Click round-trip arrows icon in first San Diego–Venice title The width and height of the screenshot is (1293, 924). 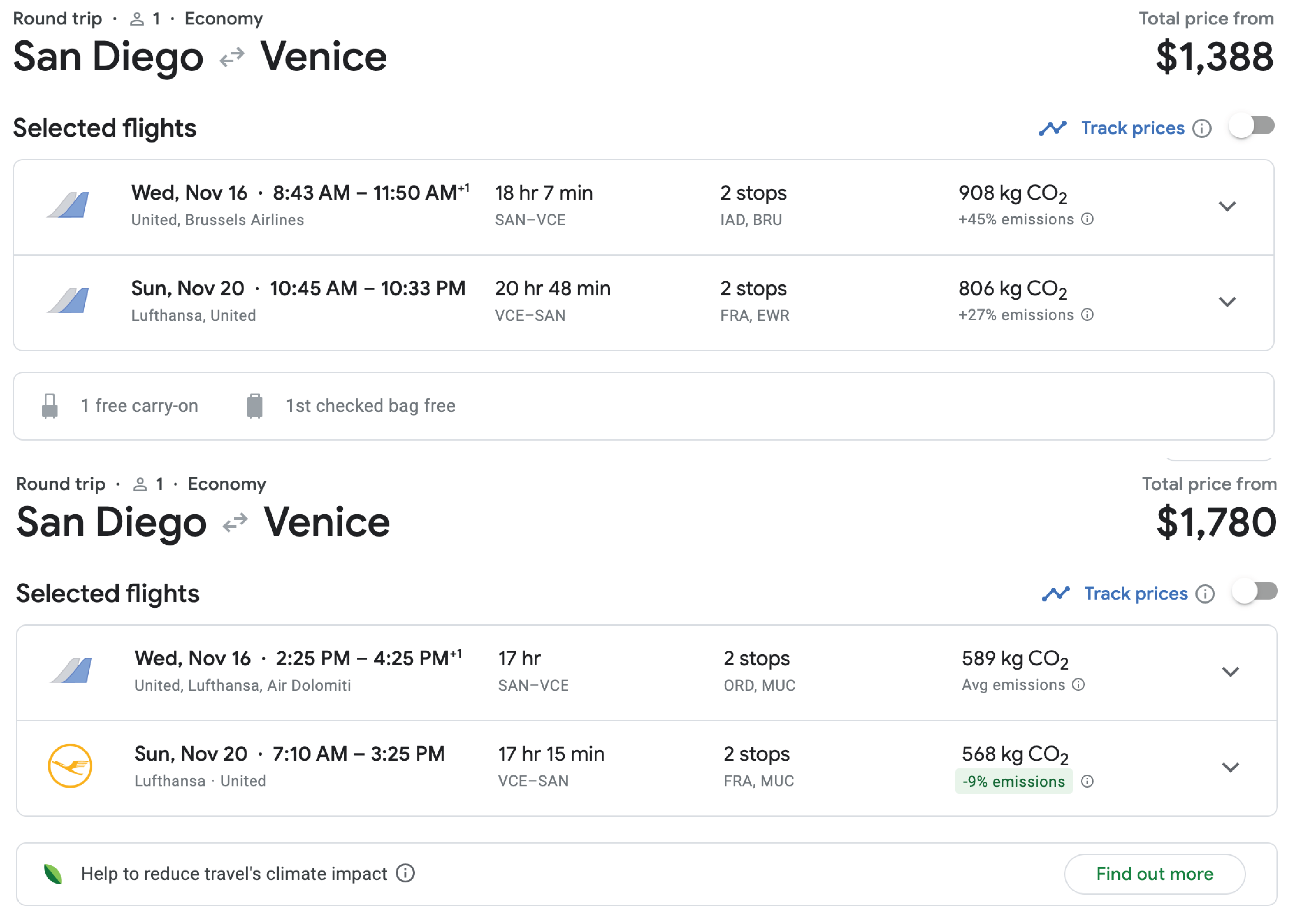232,57
